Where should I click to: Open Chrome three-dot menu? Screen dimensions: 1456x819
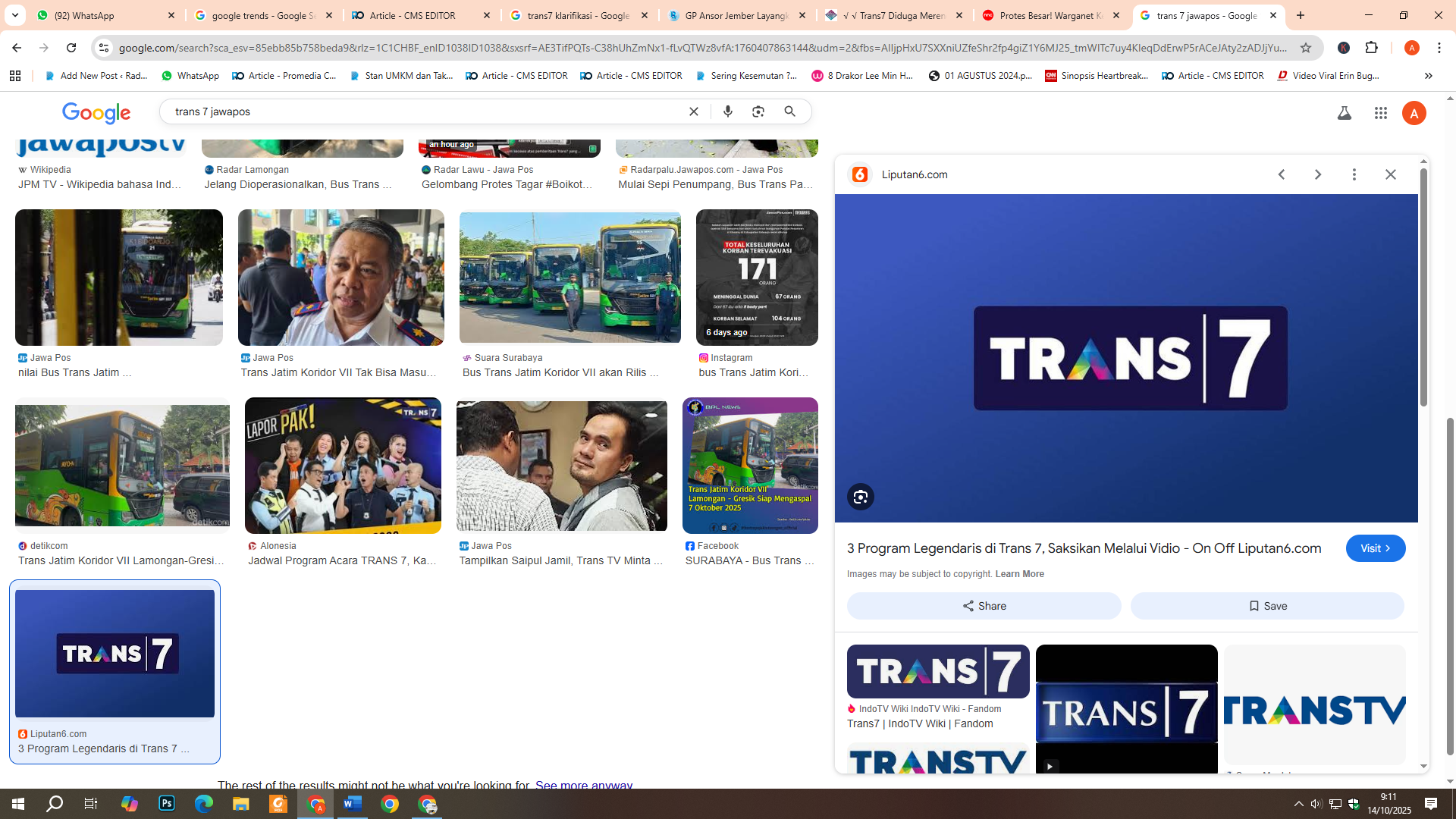[x=1439, y=48]
